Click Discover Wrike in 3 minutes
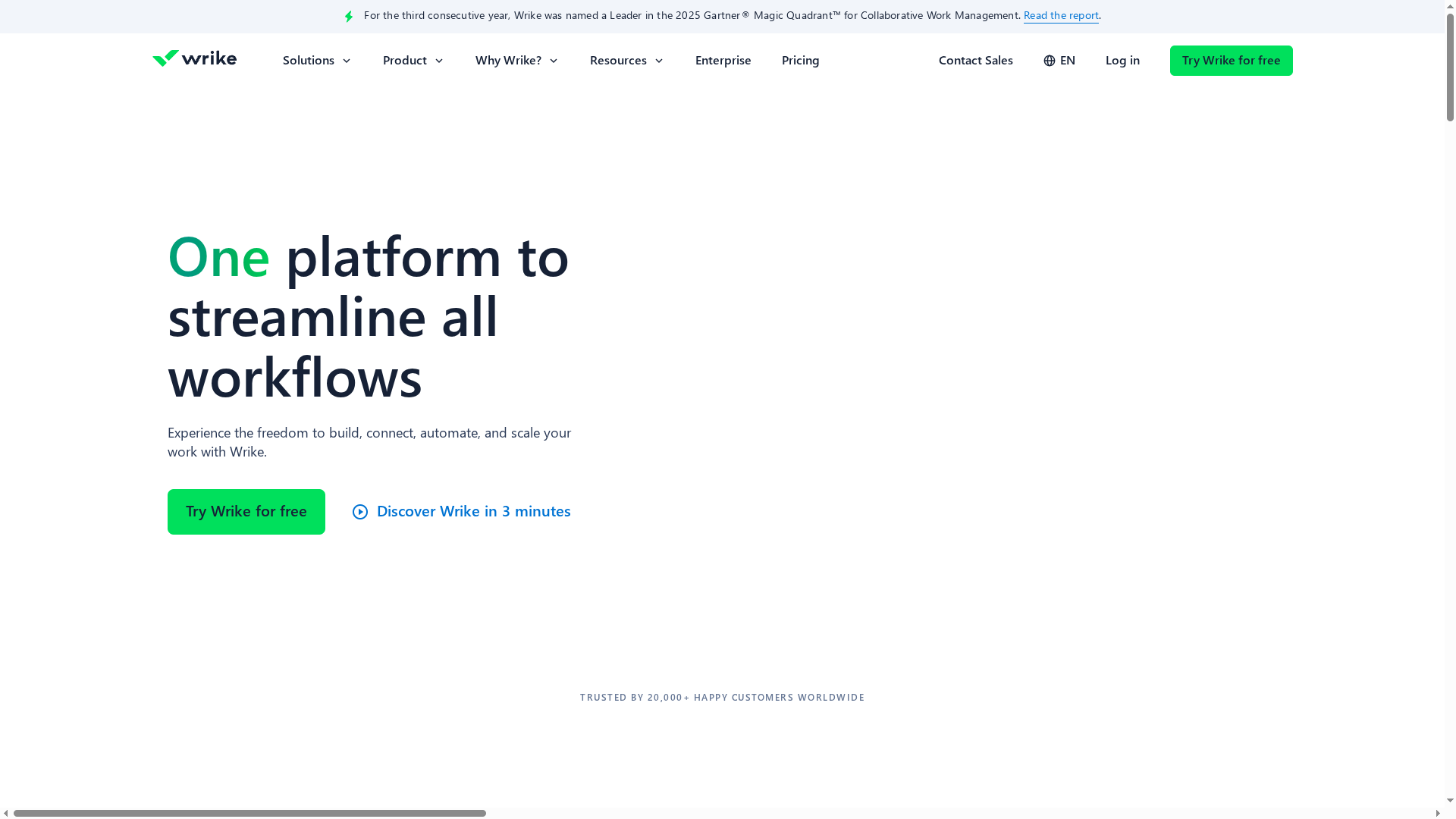The width and height of the screenshot is (1456, 819). [473, 512]
